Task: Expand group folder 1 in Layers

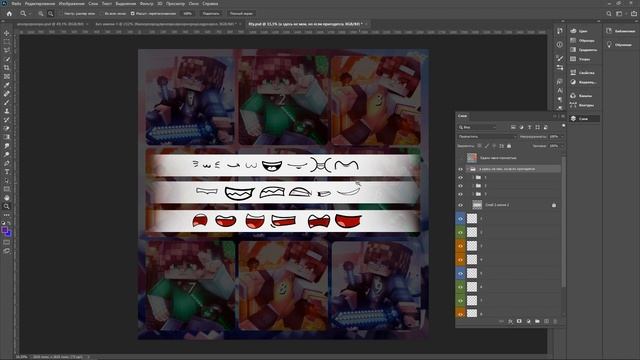Action: [473, 178]
